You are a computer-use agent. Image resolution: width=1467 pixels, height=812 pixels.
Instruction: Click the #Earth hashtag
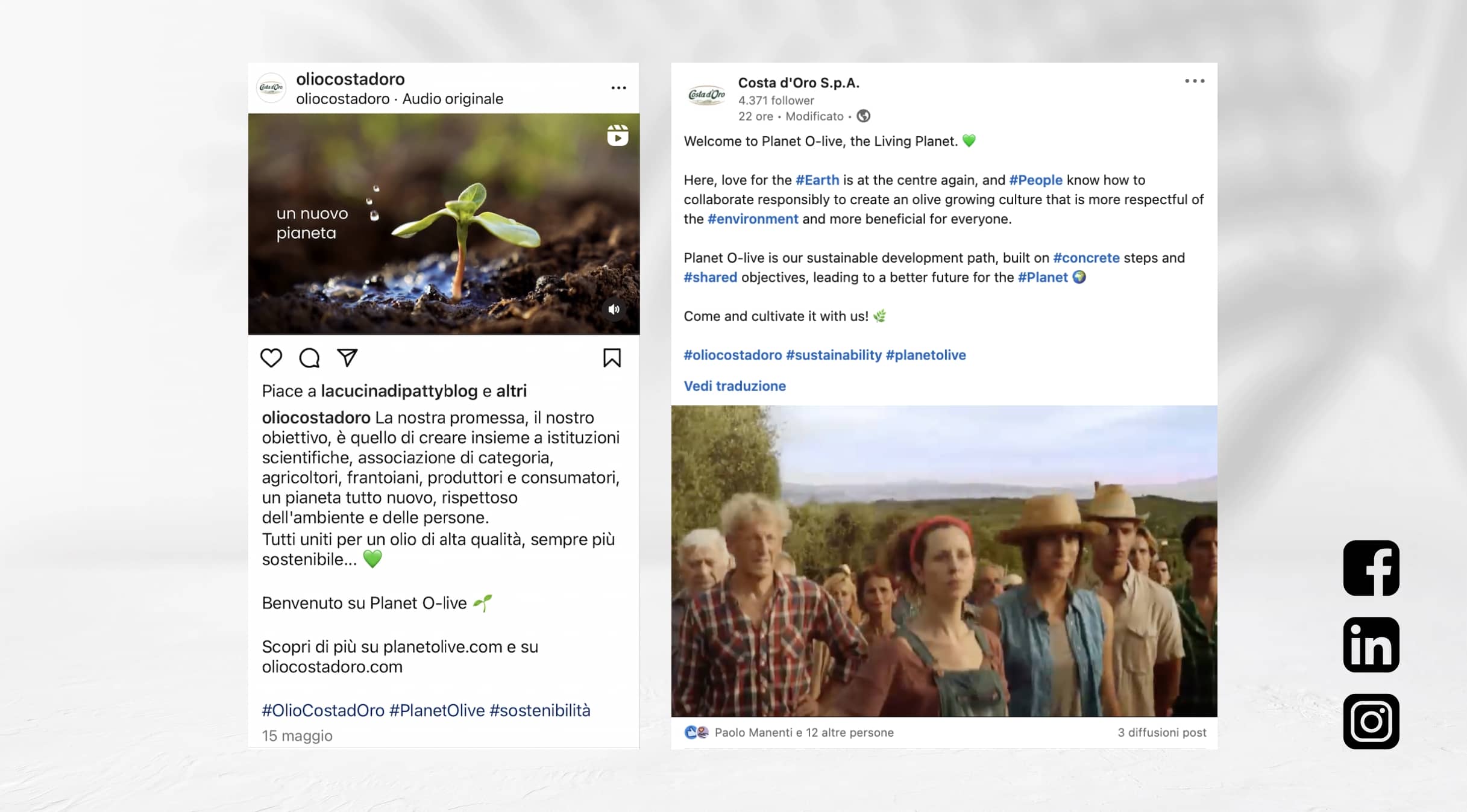[x=817, y=180]
